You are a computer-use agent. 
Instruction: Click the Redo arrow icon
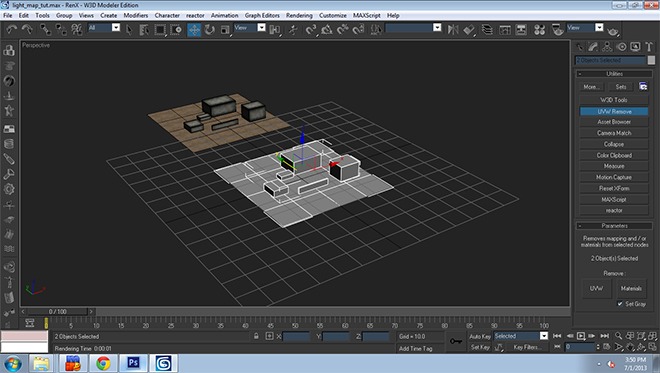(x=27, y=29)
